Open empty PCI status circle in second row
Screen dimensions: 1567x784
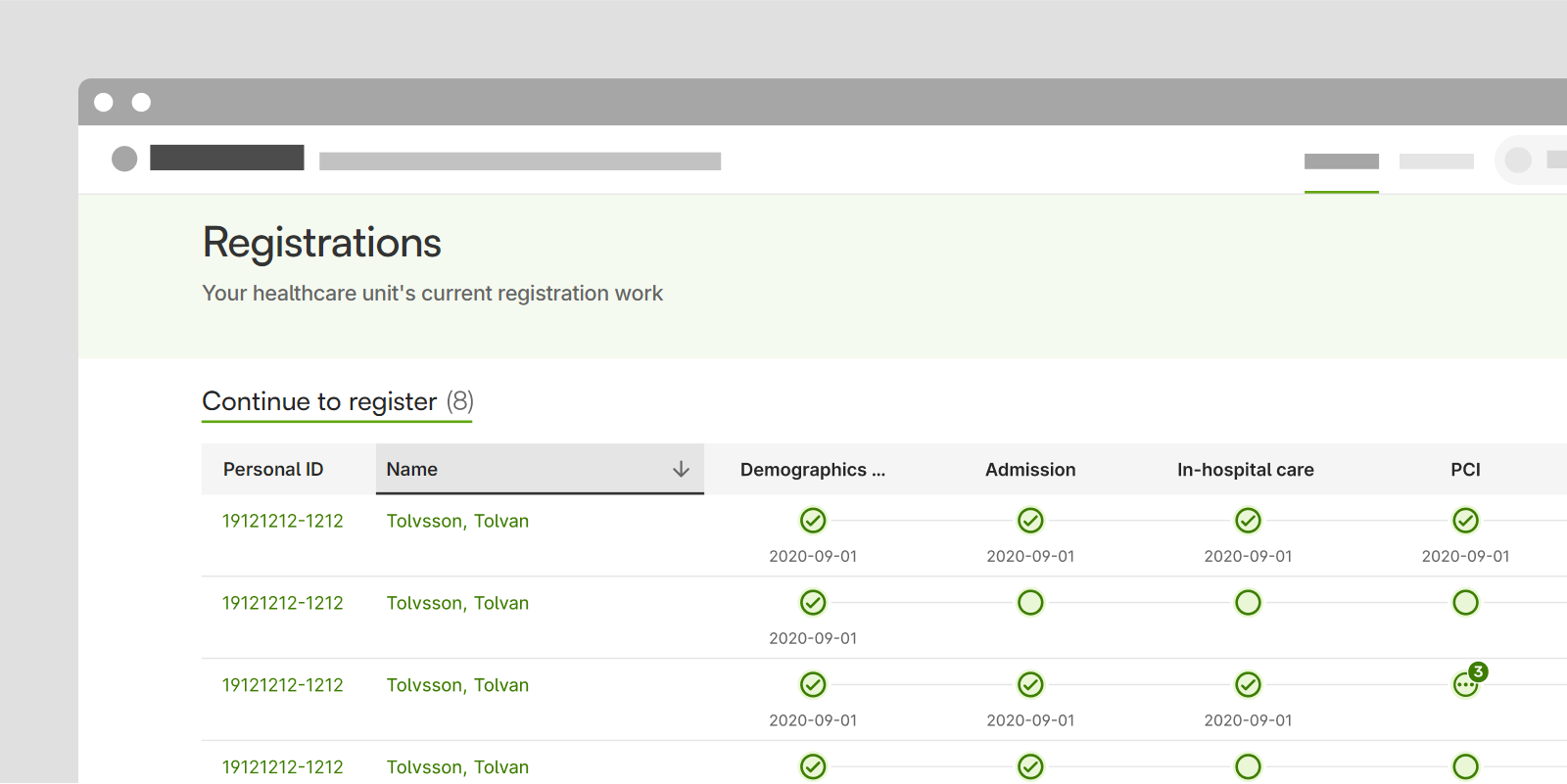(1465, 603)
